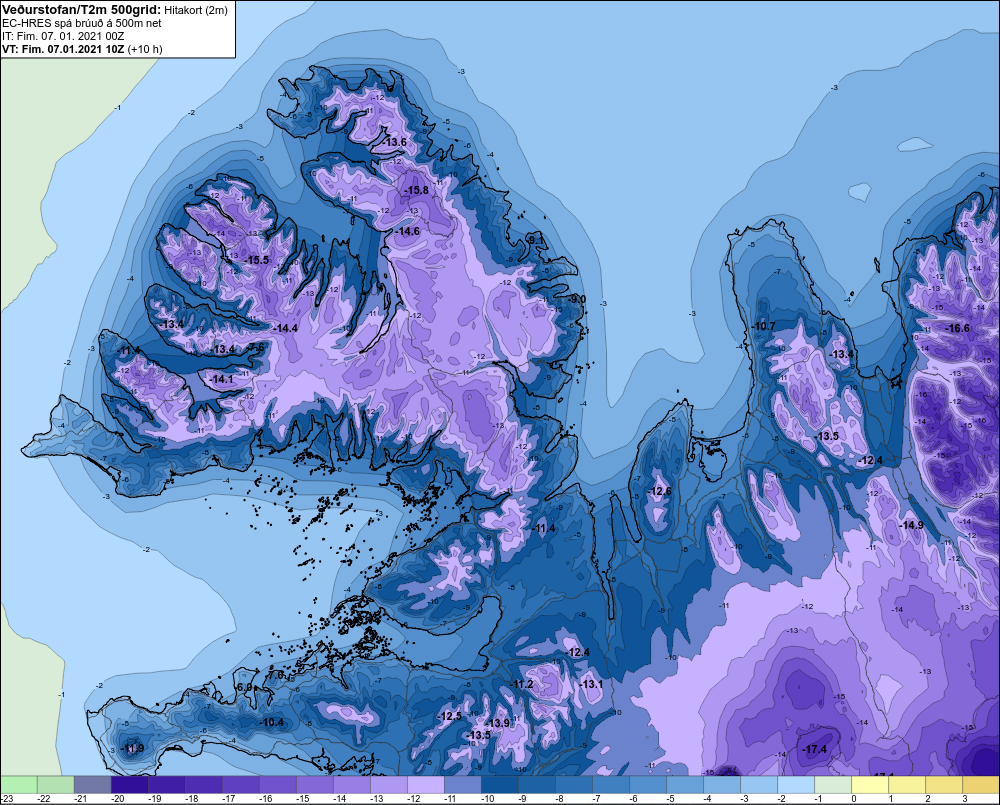Pick the -14.1 temperature label
1000x805 pixels.
(222, 379)
